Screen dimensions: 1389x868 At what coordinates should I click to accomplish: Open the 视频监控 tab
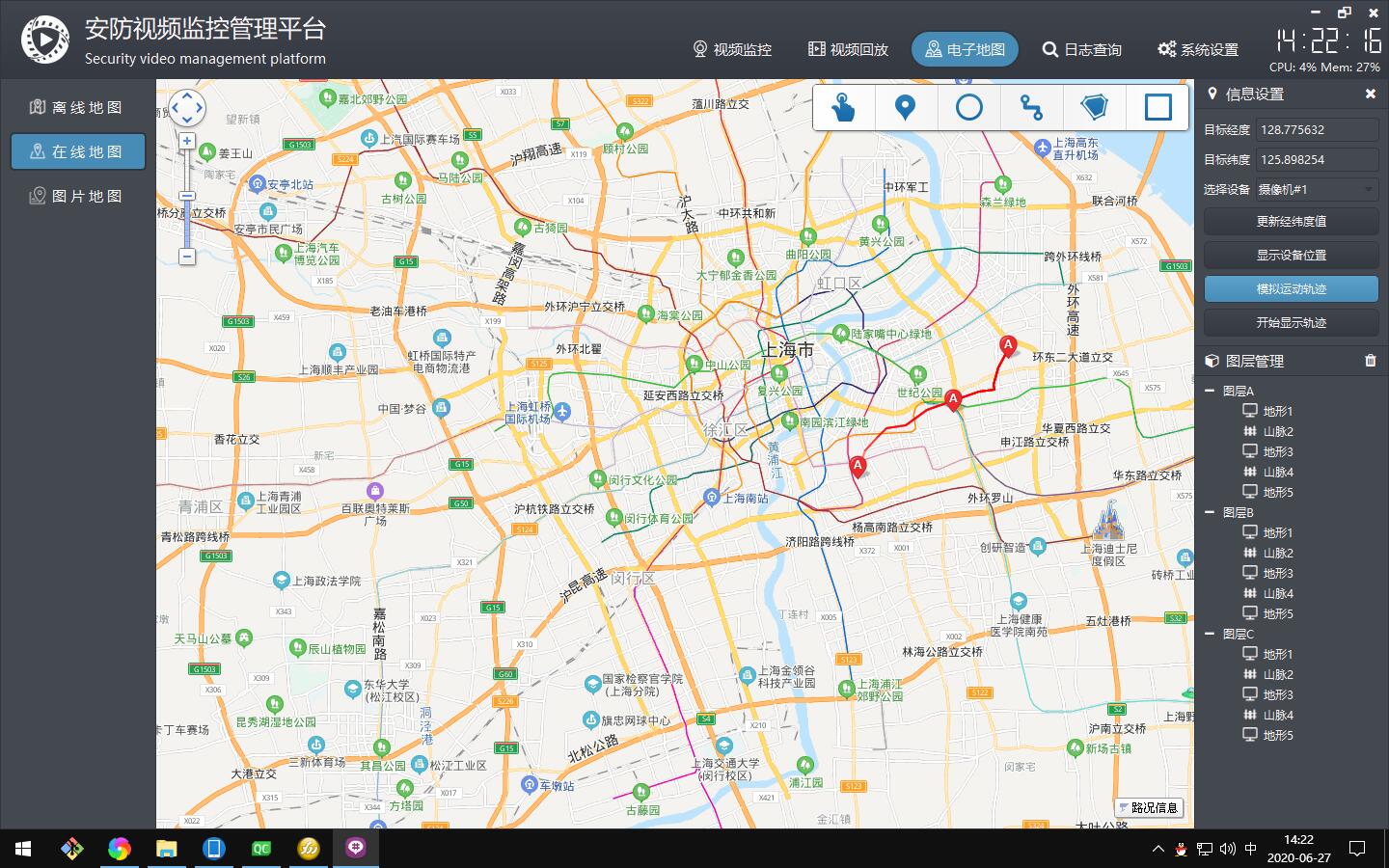(x=732, y=49)
